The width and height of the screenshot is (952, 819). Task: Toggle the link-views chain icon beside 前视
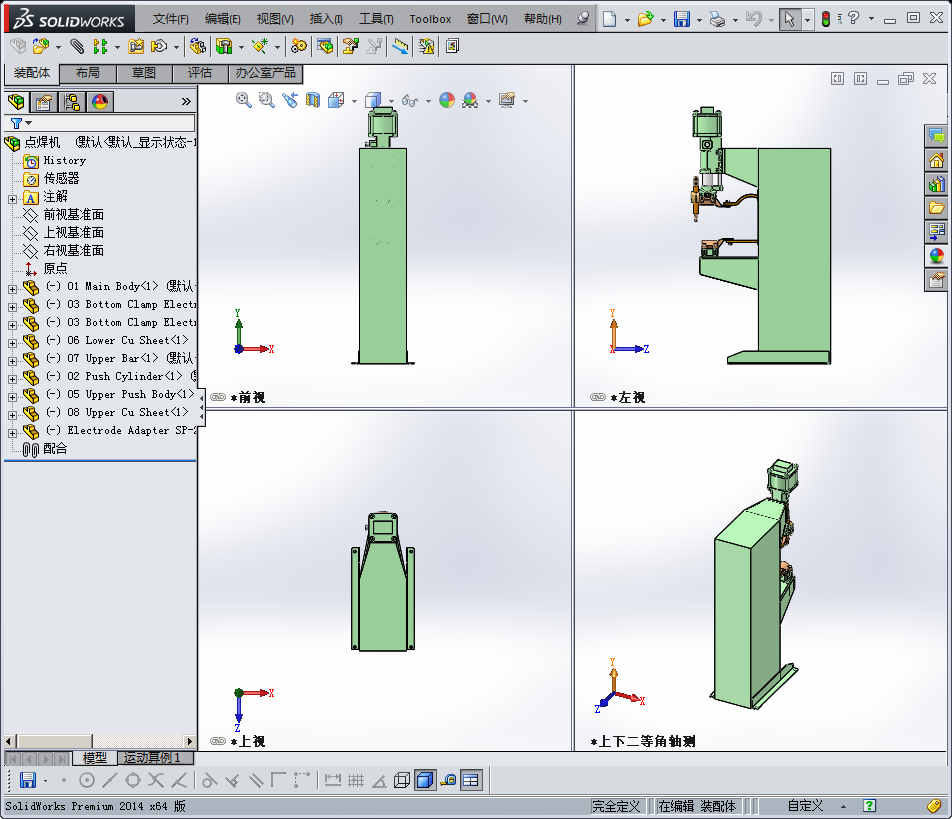click(218, 397)
